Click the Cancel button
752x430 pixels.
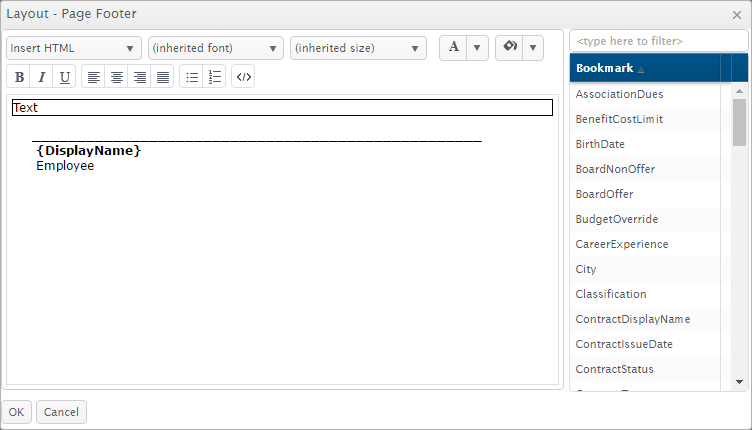tap(61, 412)
